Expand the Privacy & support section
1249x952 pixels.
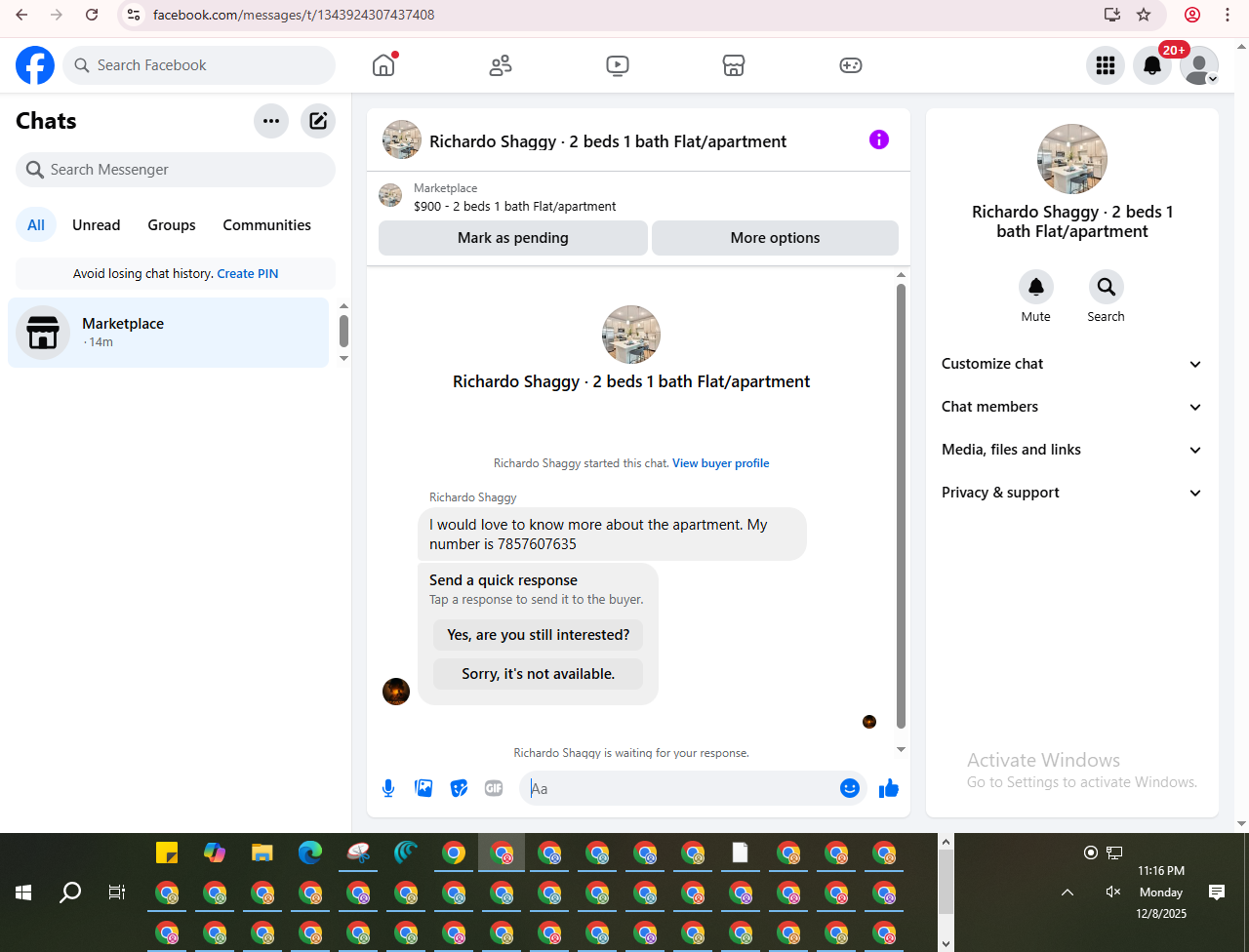1072,493
